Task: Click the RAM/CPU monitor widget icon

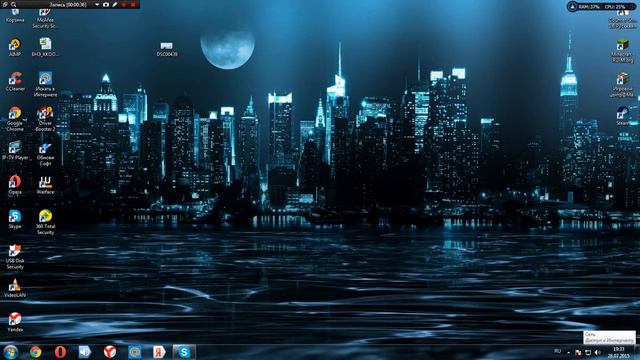Action: (x=572, y=7)
